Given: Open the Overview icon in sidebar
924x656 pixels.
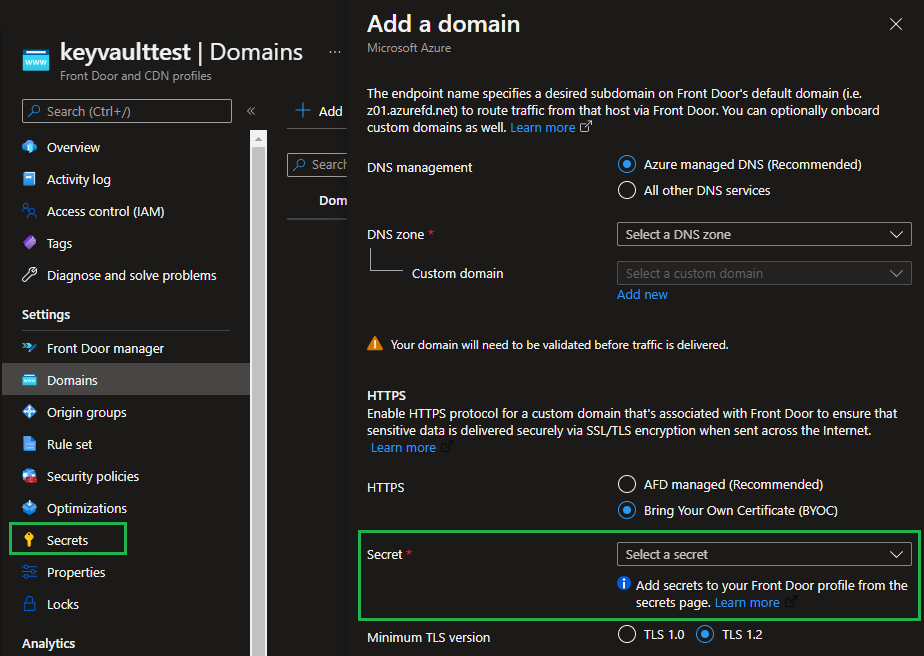Looking at the screenshot, I should coord(29,147).
